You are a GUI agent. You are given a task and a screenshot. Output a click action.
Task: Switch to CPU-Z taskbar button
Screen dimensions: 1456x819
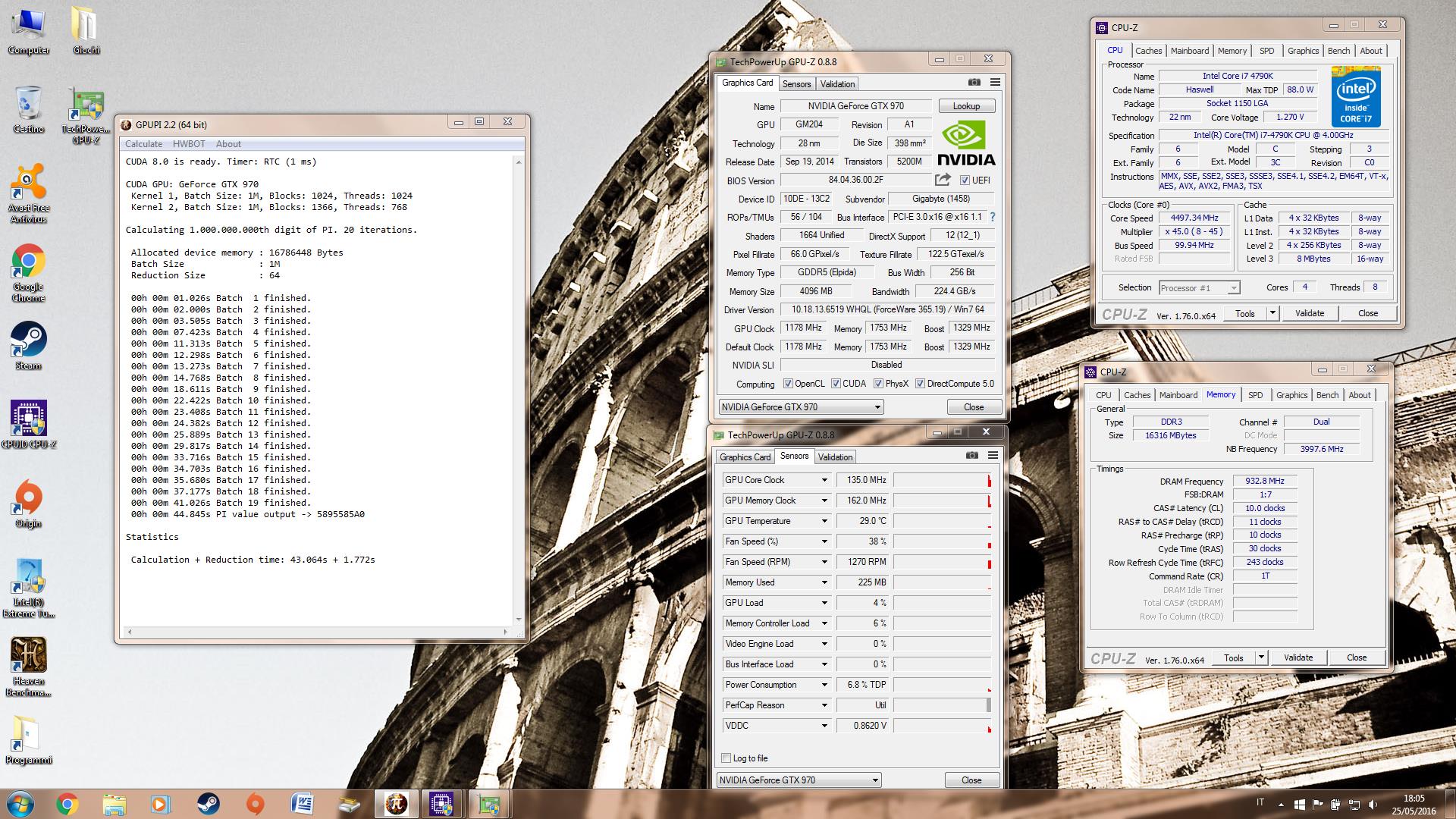[x=441, y=804]
